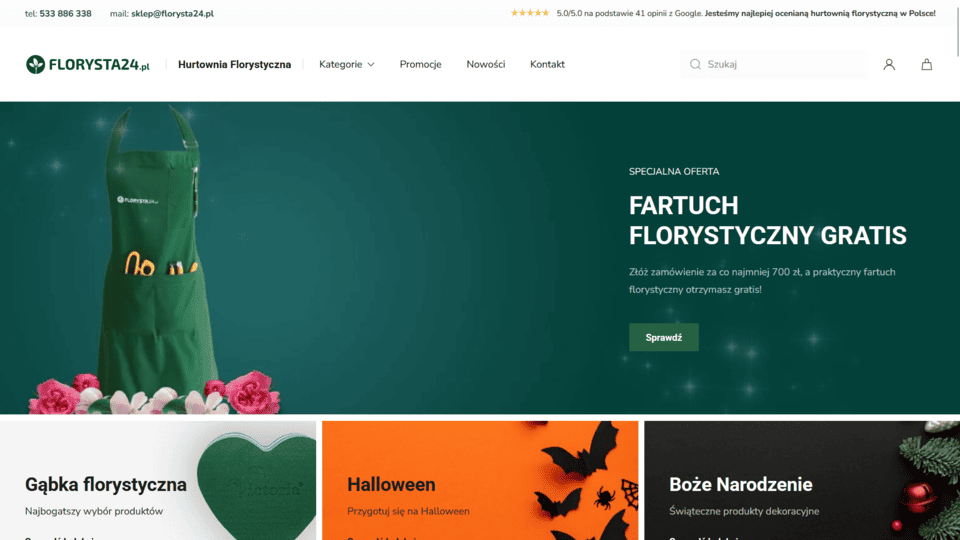
Task: Click the Przygotuj się na Halloween subtitle
Action: click(408, 511)
